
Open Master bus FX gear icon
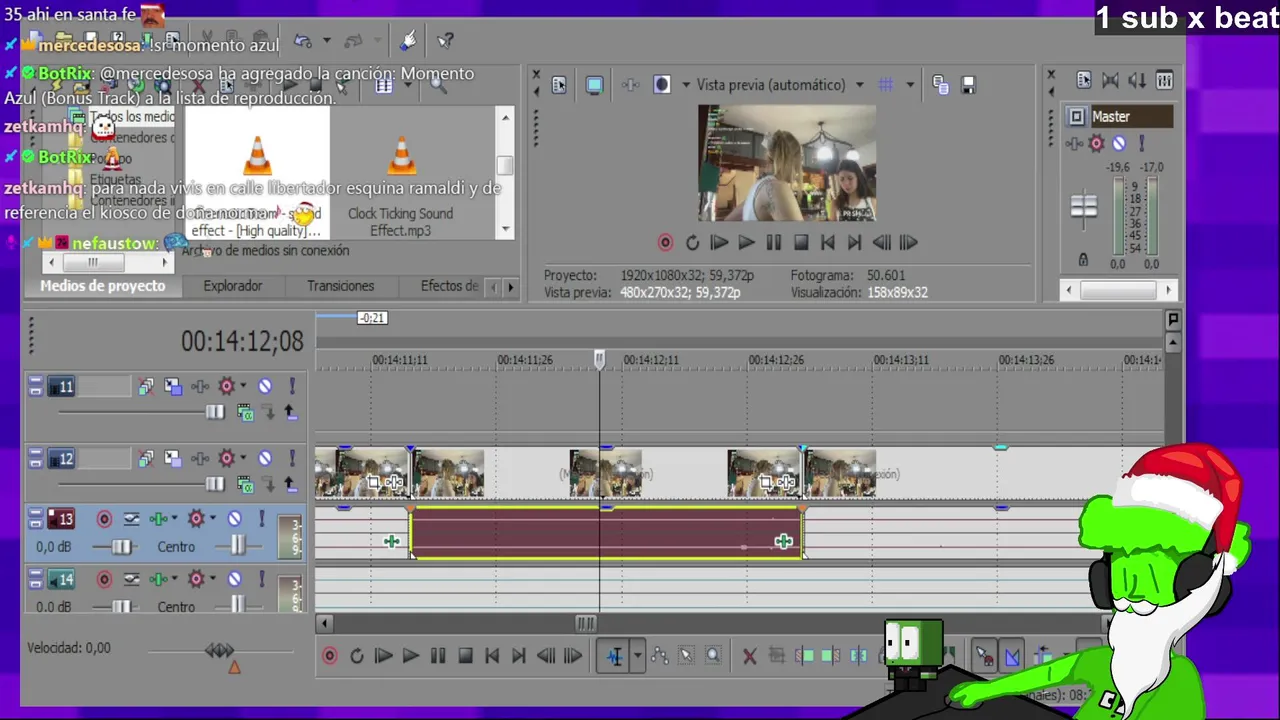(x=1097, y=144)
